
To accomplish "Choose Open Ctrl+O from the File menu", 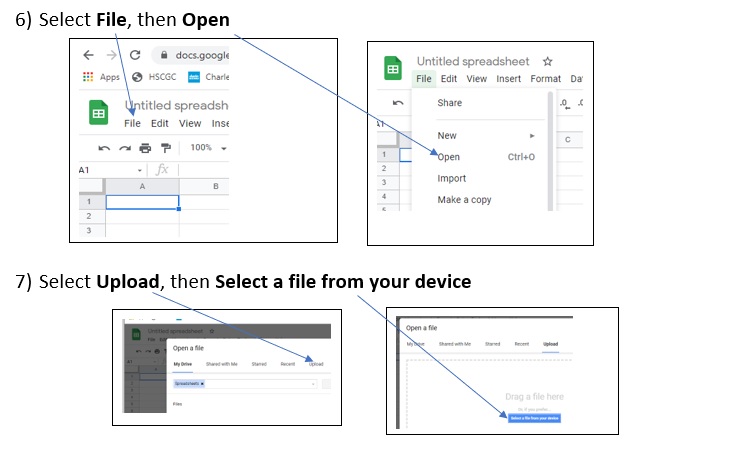I will [x=486, y=157].
